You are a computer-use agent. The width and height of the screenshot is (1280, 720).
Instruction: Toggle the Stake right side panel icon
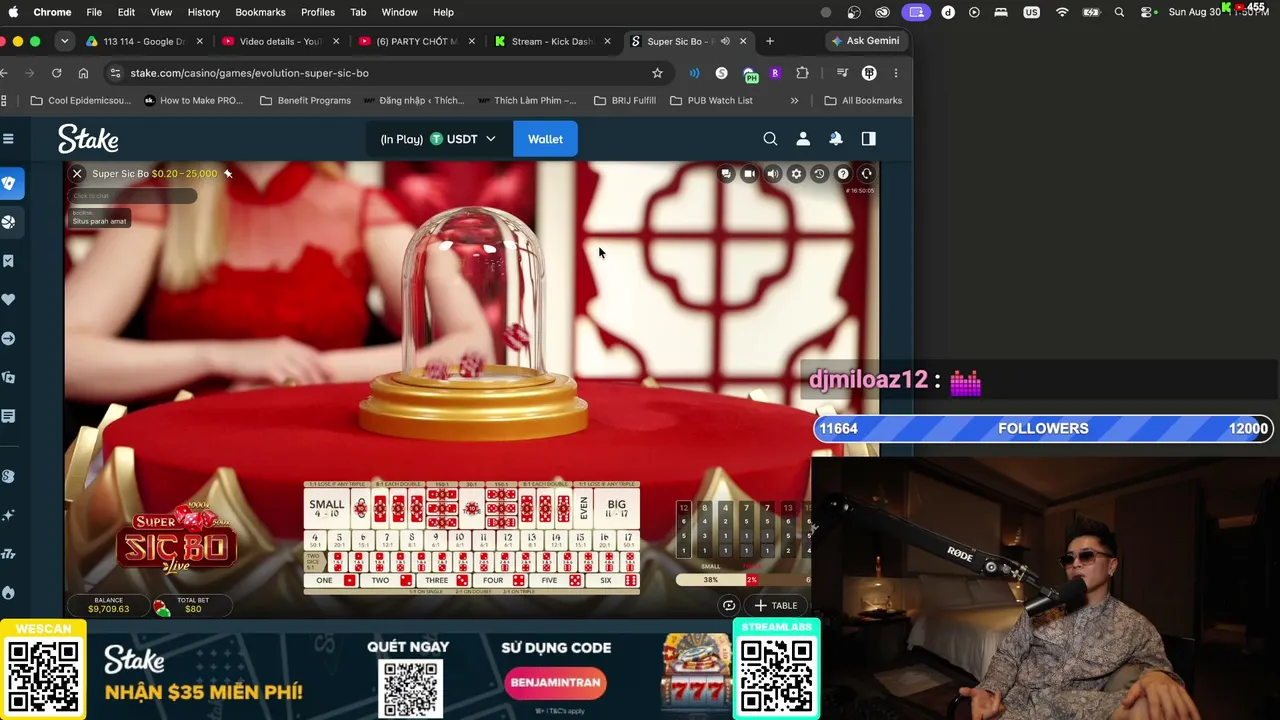(868, 139)
